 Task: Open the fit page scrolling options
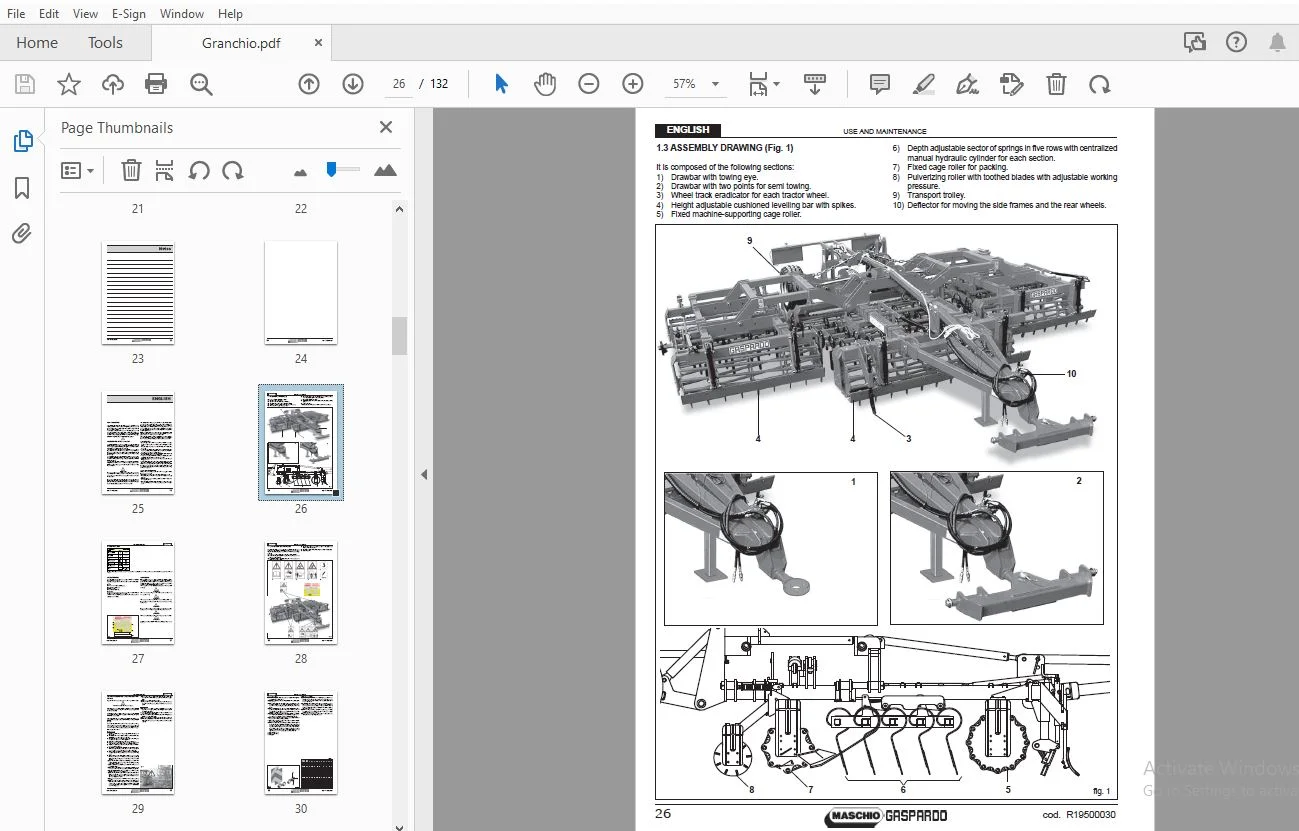[x=762, y=84]
